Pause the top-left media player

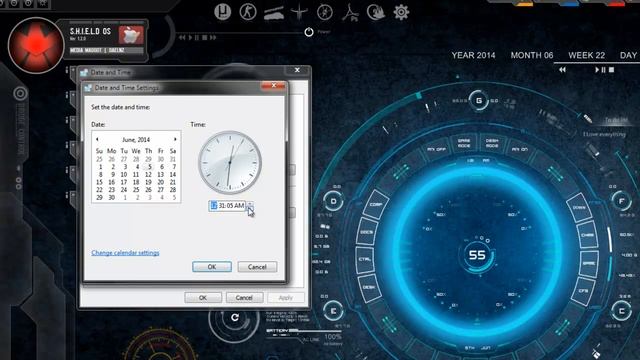click(x=197, y=38)
